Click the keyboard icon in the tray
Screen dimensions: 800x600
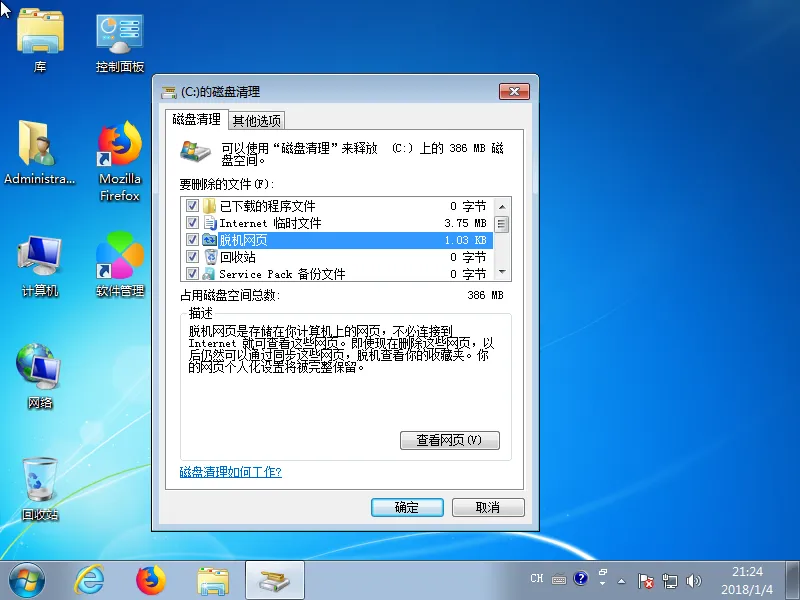tap(559, 580)
